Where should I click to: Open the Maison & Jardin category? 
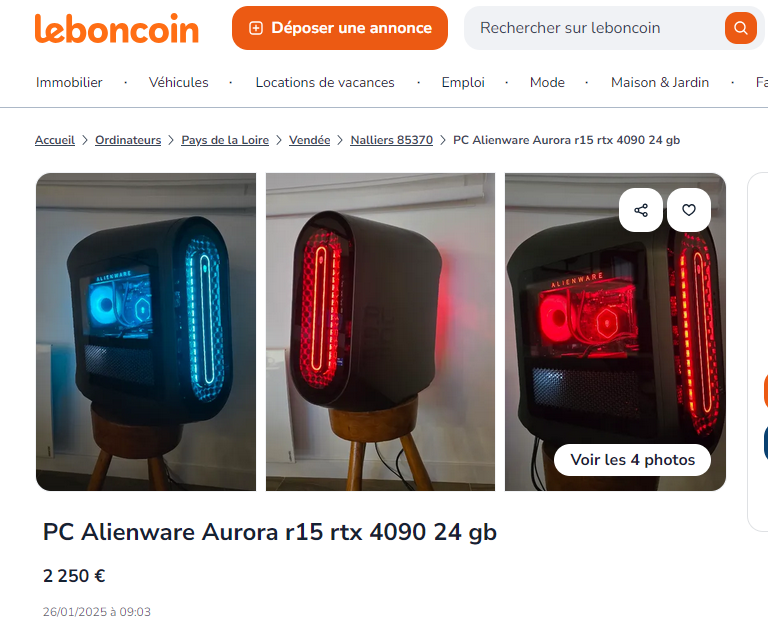point(660,82)
